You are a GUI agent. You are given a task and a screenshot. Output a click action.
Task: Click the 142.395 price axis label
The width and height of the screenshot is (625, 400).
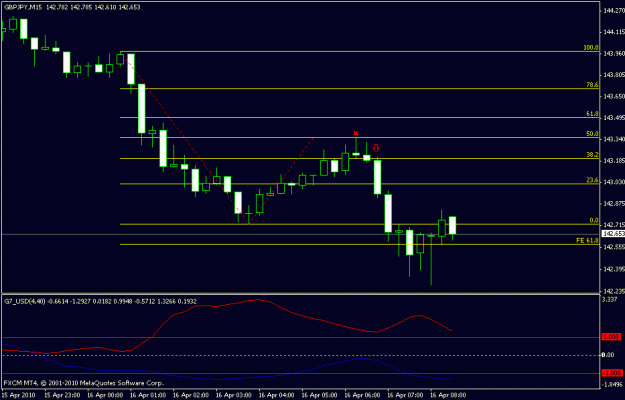(614, 270)
